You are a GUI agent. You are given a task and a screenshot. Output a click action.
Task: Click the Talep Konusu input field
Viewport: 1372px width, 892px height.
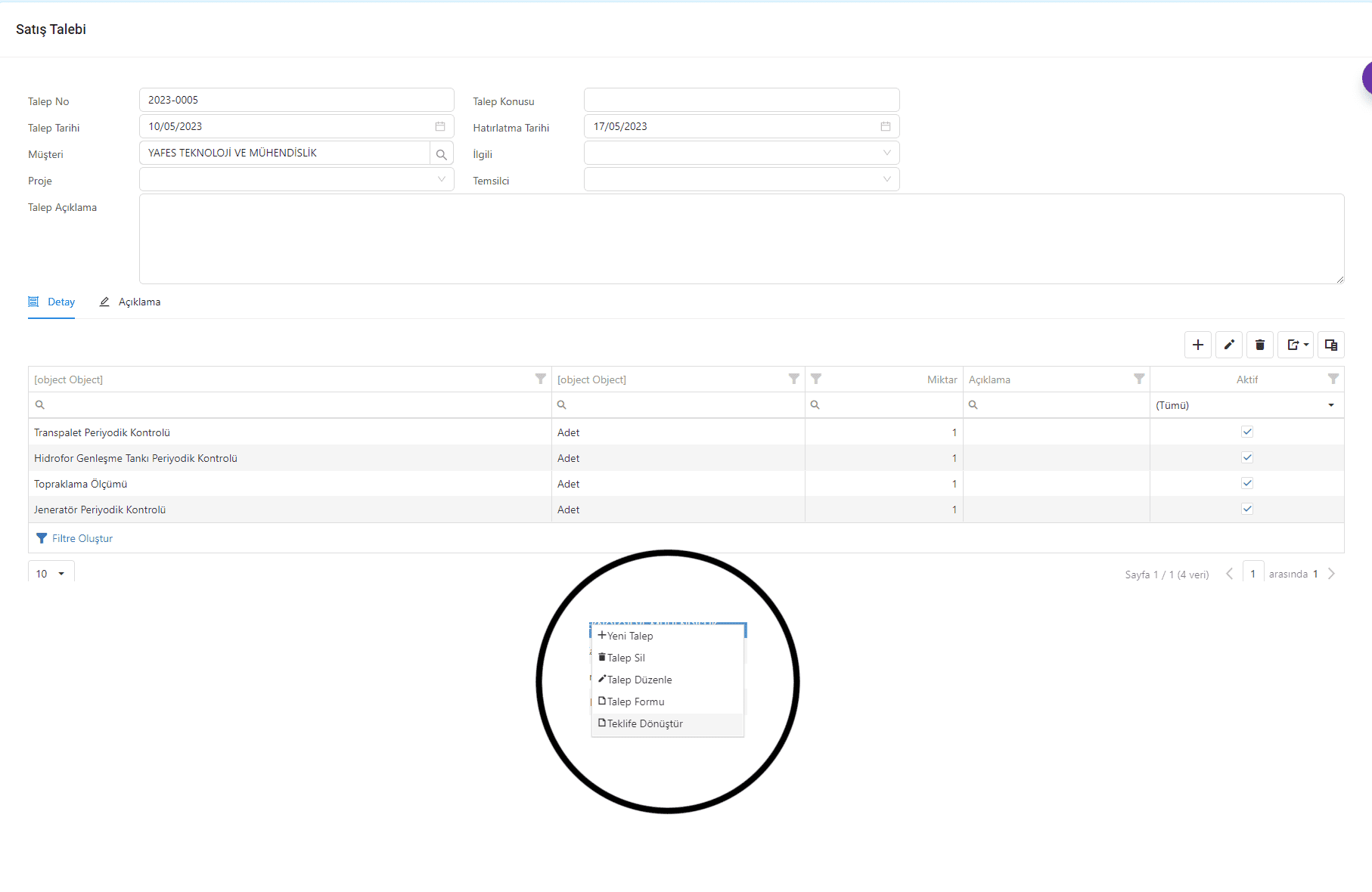742,100
